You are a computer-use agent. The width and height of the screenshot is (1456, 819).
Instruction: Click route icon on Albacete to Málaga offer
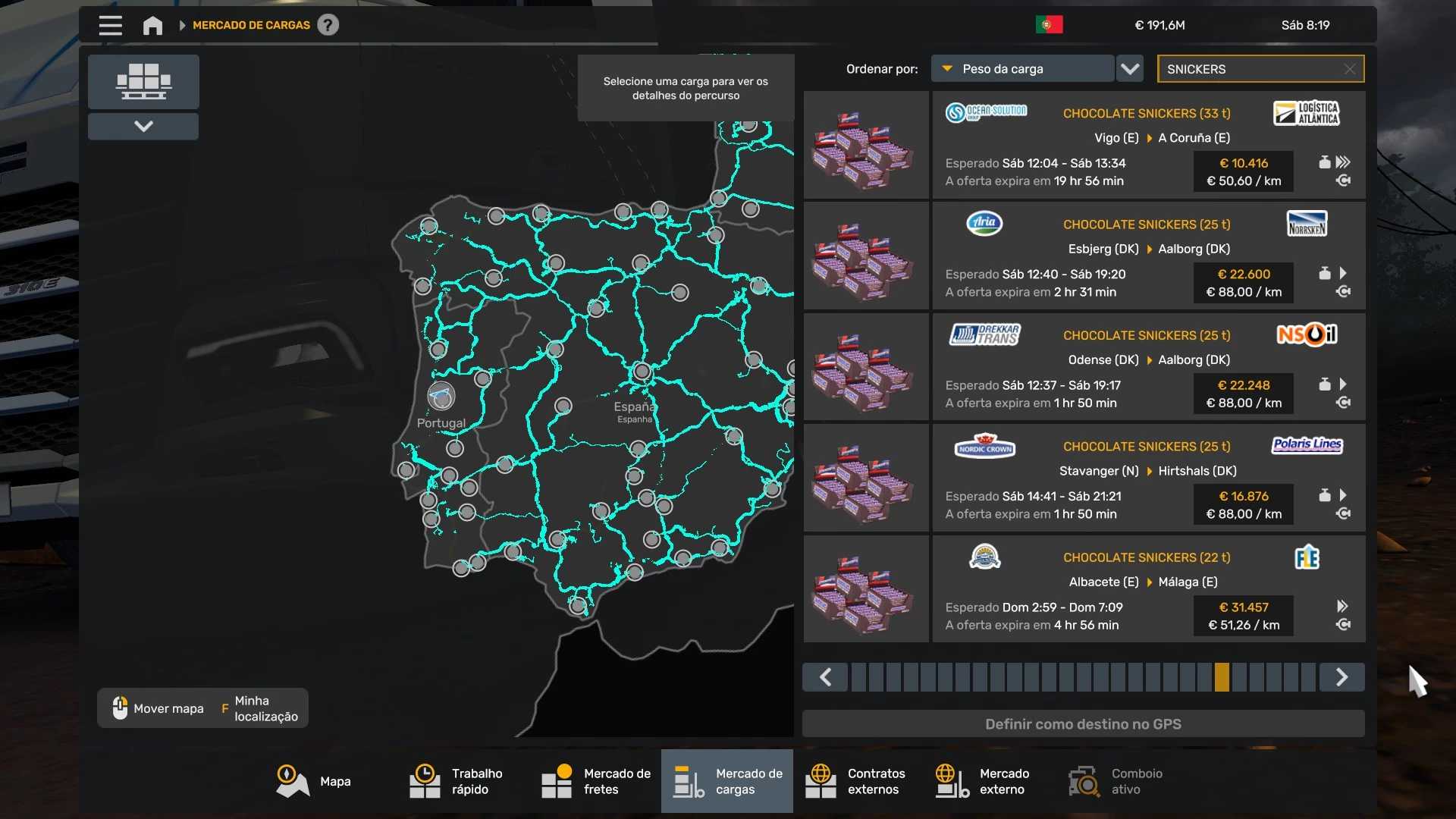1343,625
